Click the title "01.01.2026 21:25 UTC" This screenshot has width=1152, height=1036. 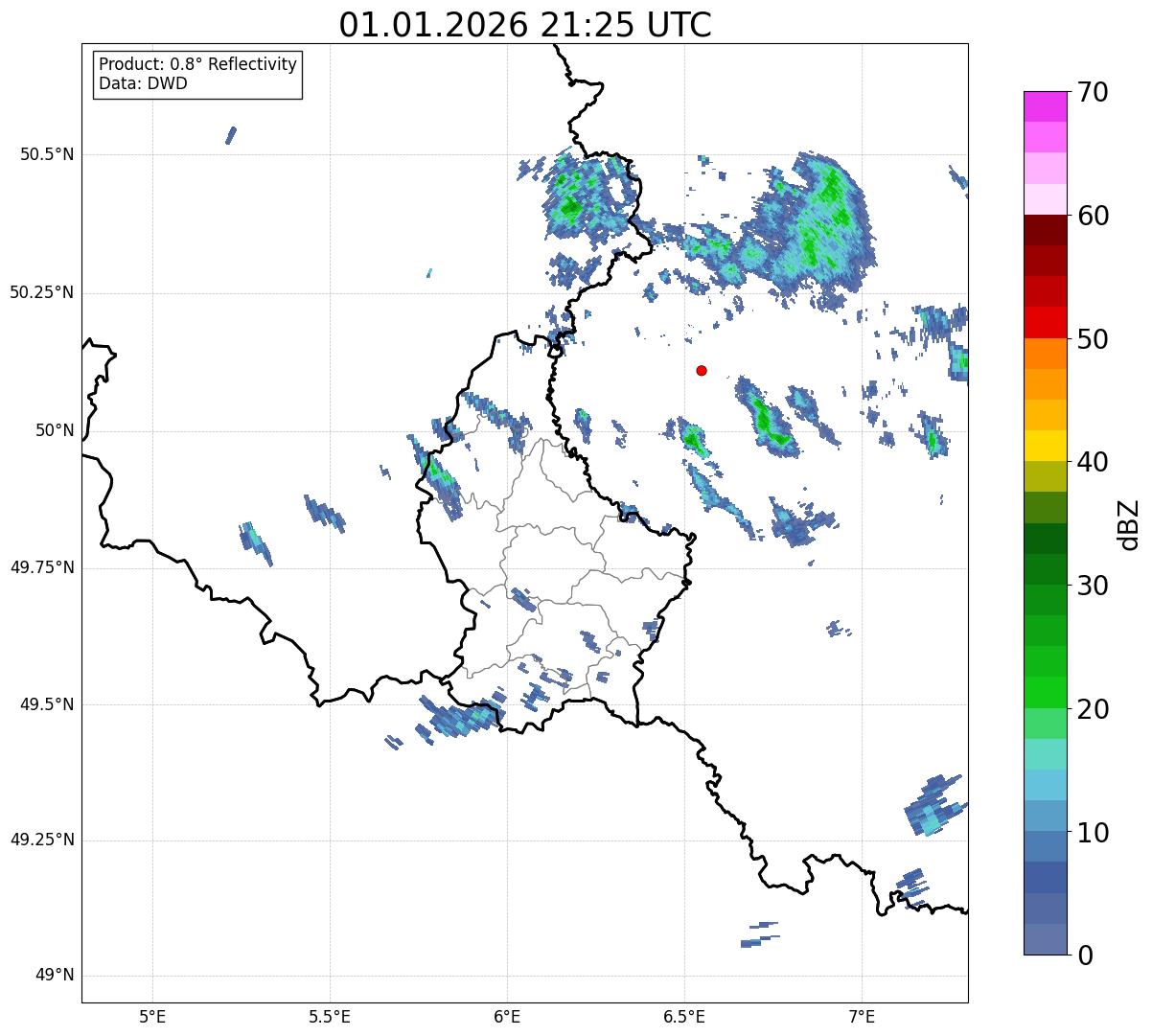(525, 25)
